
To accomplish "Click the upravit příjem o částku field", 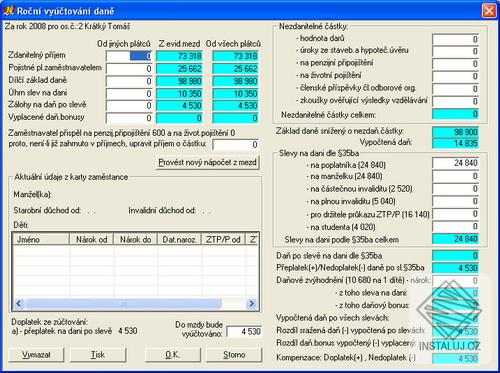I will pyautogui.click(x=236, y=144).
